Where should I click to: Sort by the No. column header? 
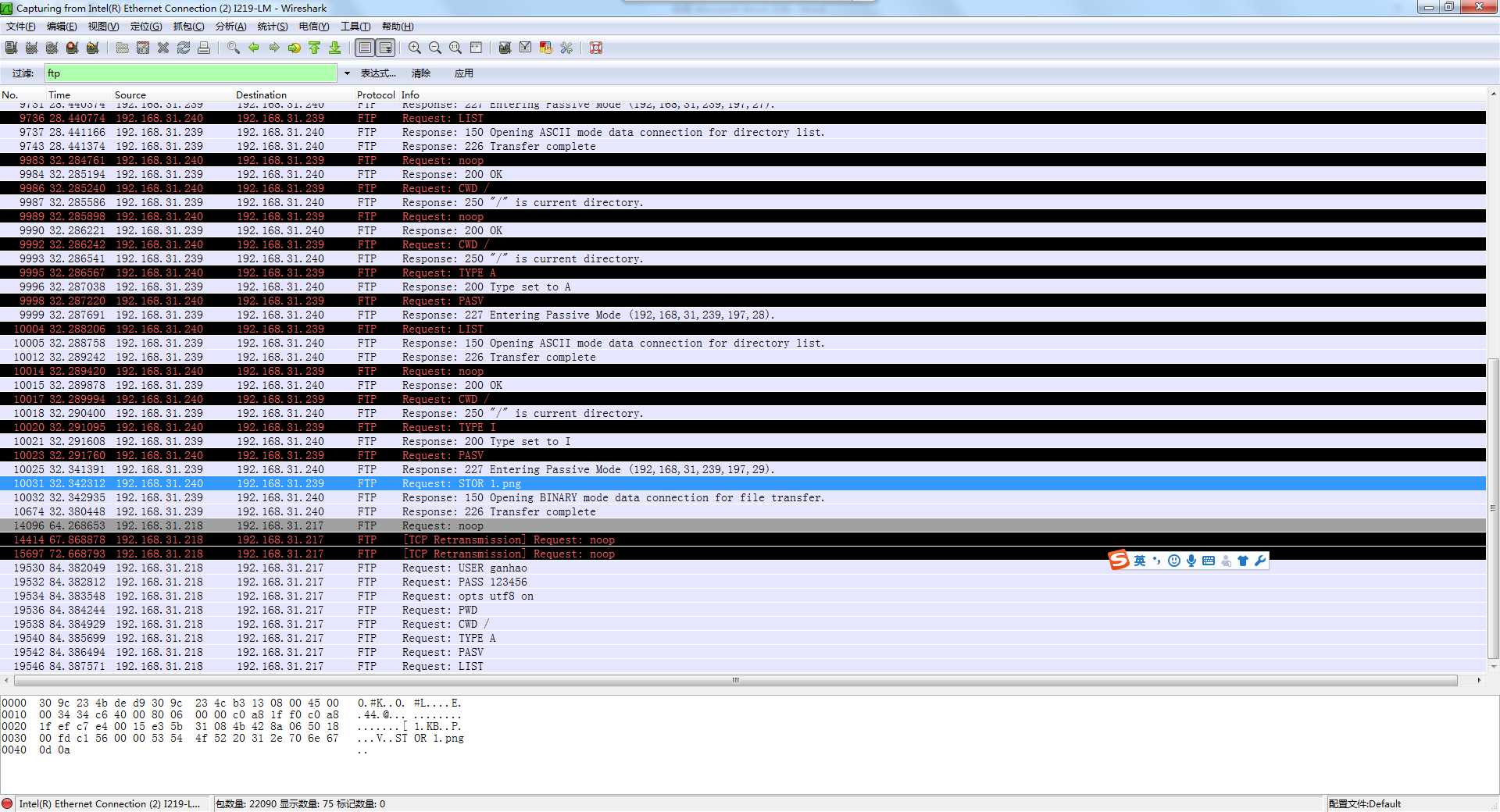10,94
